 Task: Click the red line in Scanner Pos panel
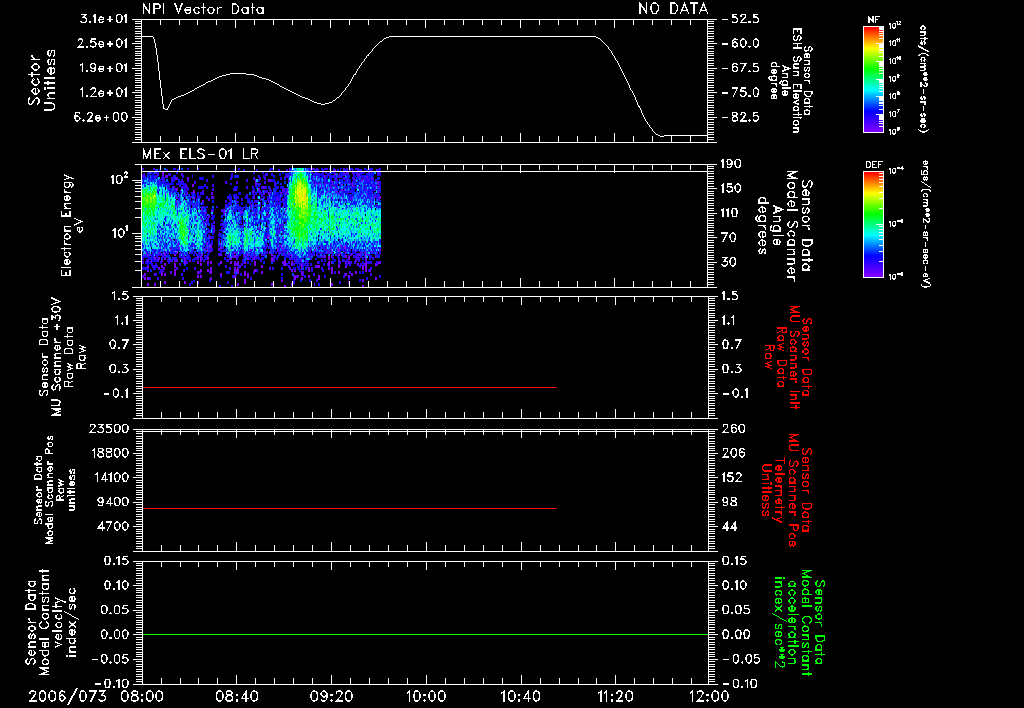click(349, 508)
